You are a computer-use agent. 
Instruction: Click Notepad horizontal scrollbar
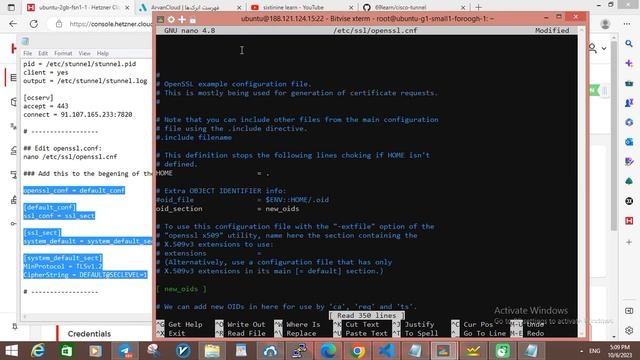pos(87,316)
